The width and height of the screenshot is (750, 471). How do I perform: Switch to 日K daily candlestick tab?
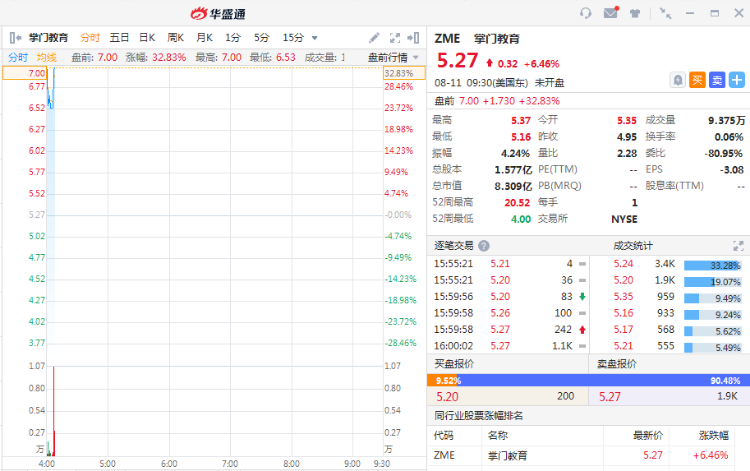[147, 38]
